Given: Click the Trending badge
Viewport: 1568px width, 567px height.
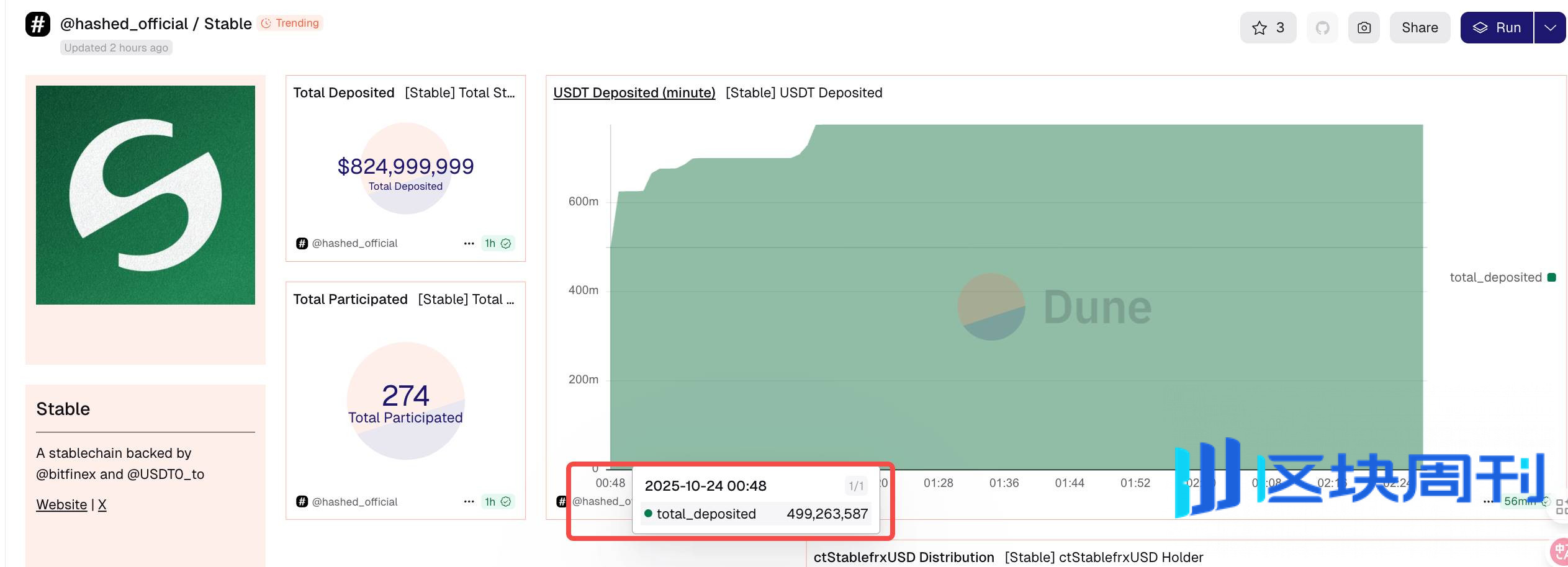Looking at the screenshot, I should coord(291,24).
